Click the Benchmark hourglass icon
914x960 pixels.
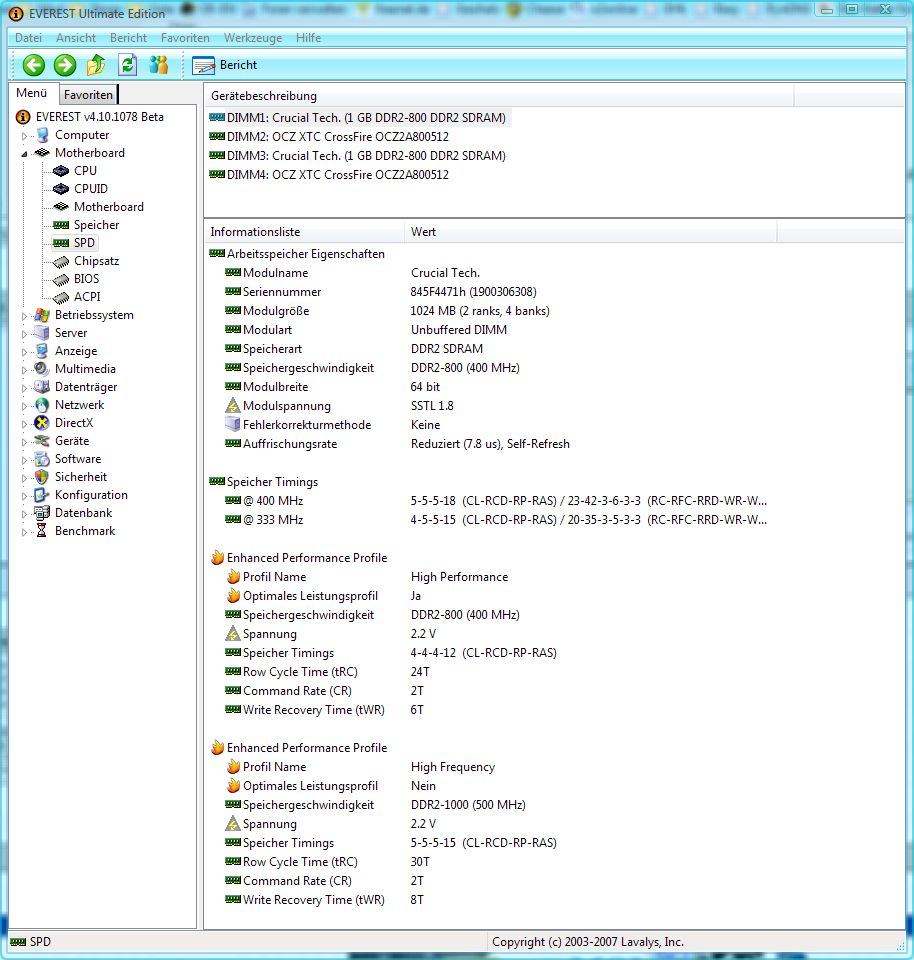[42, 531]
